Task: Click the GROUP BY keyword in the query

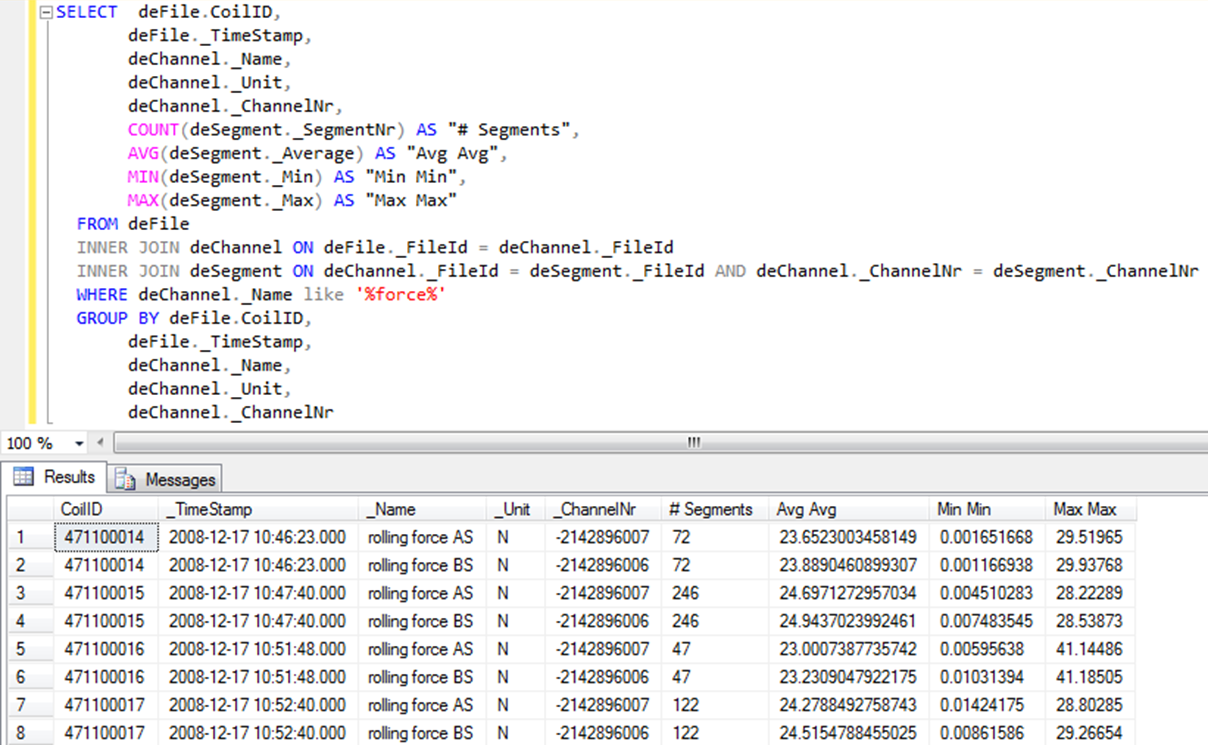Action: click(x=120, y=318)
